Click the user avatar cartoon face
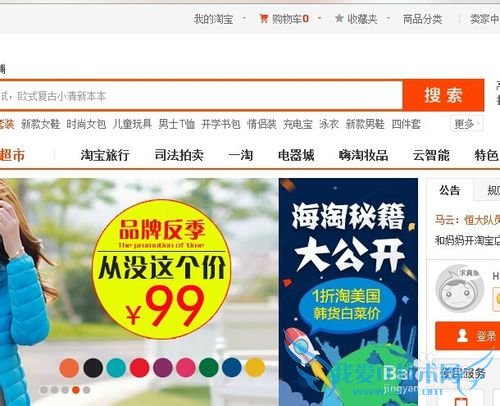The height and width of the screenshot is (406, 500). pos(459,288)
